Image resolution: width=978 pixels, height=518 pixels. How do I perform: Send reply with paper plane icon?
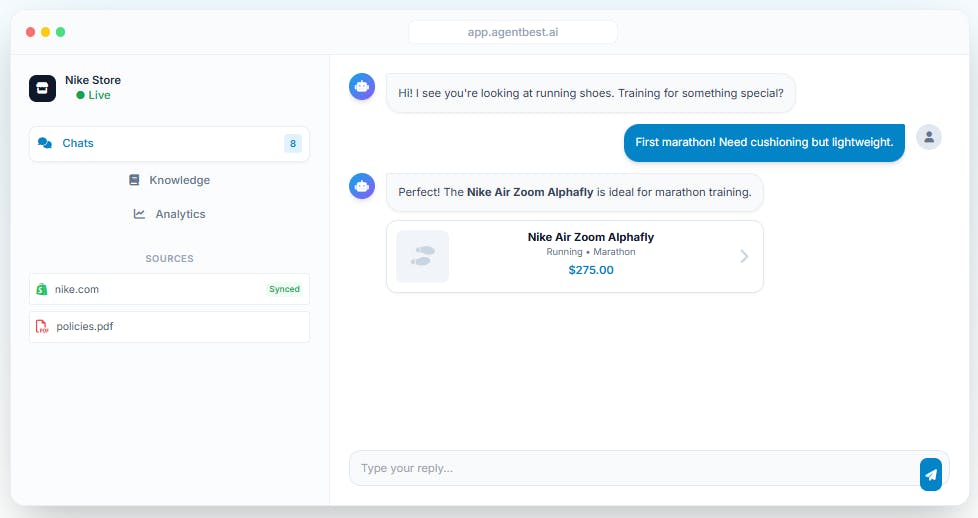point(931,474)
